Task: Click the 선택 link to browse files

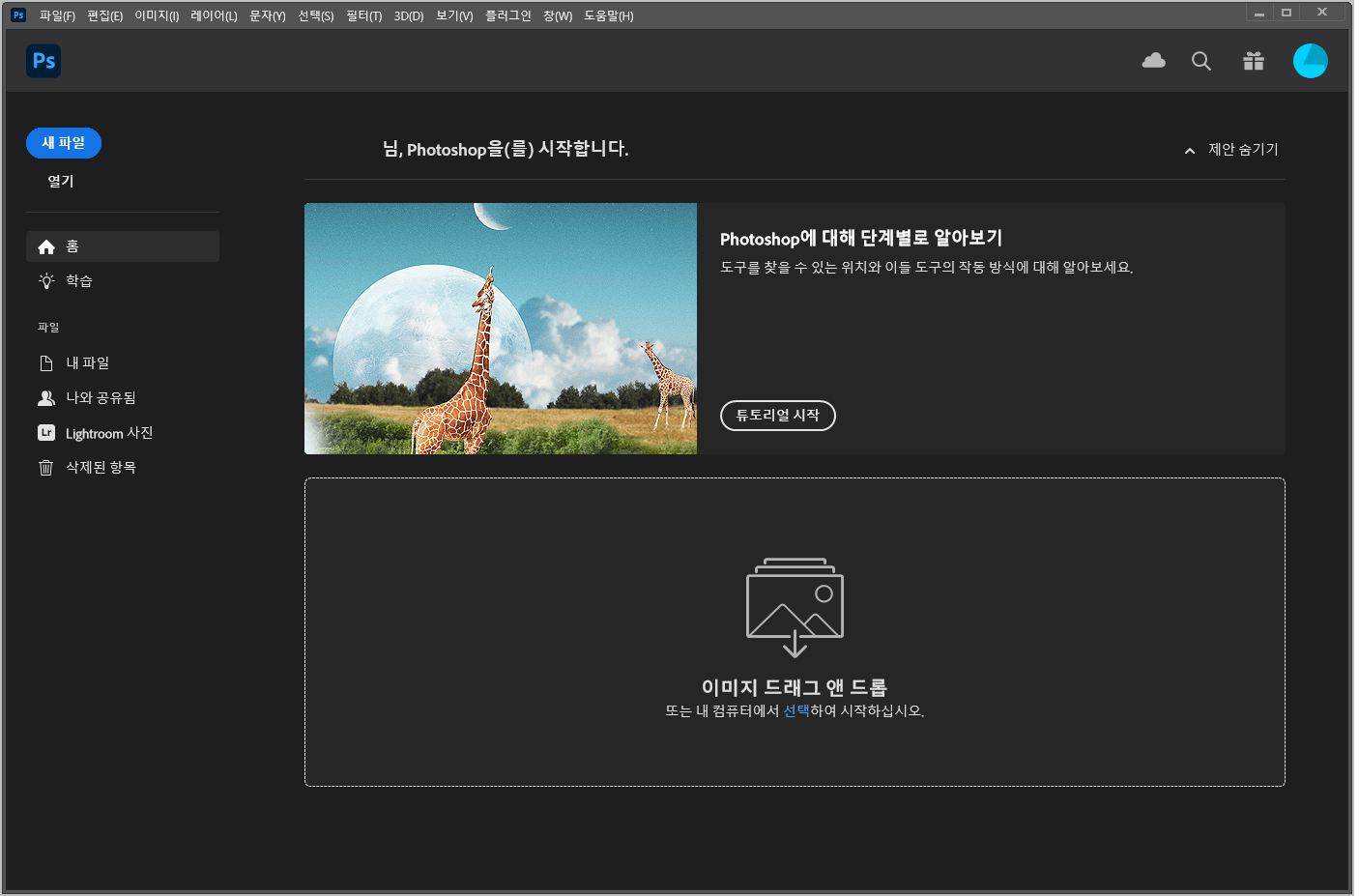Action: coord(795,710)
